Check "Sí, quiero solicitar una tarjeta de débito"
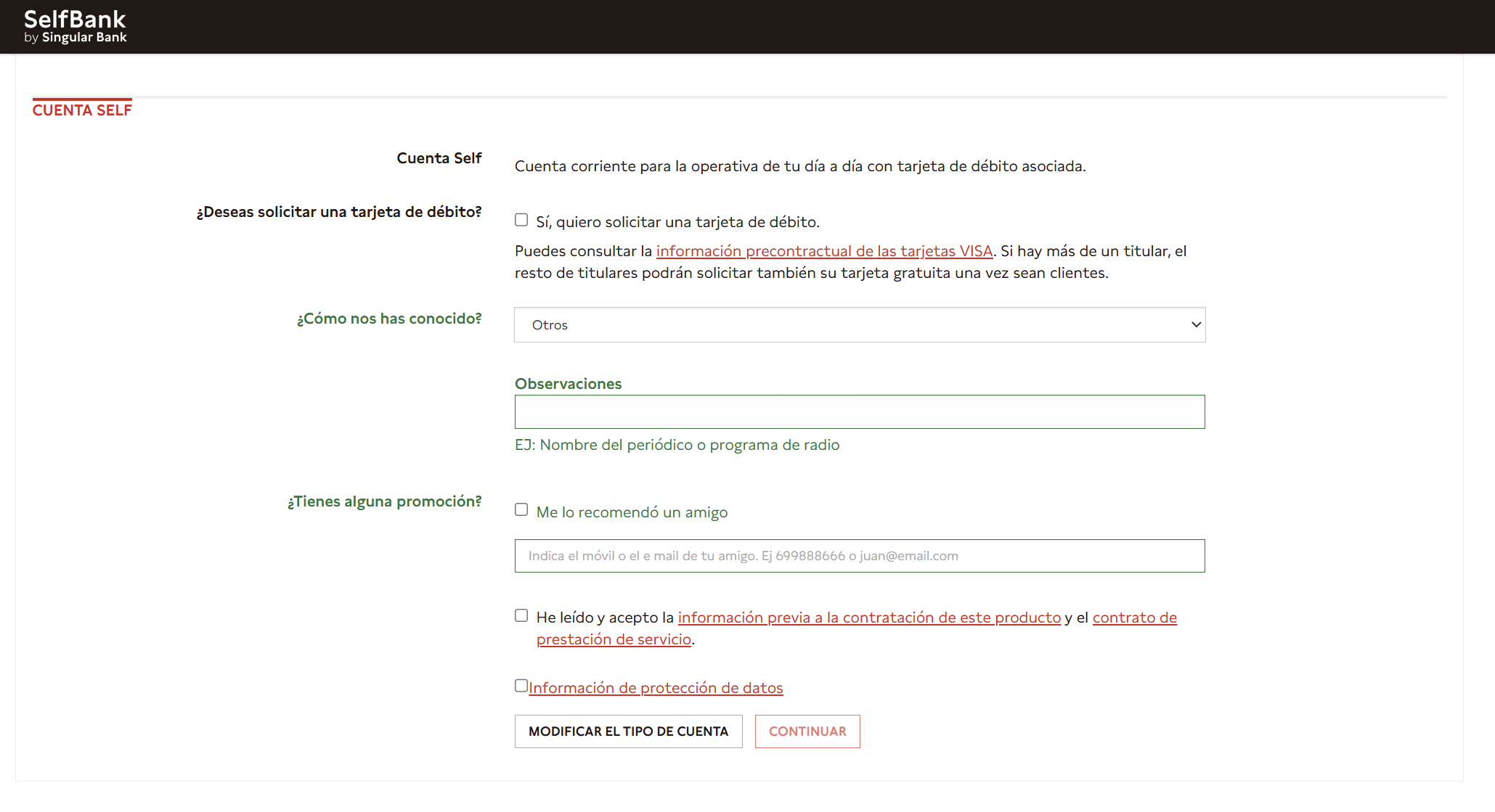 521,219
